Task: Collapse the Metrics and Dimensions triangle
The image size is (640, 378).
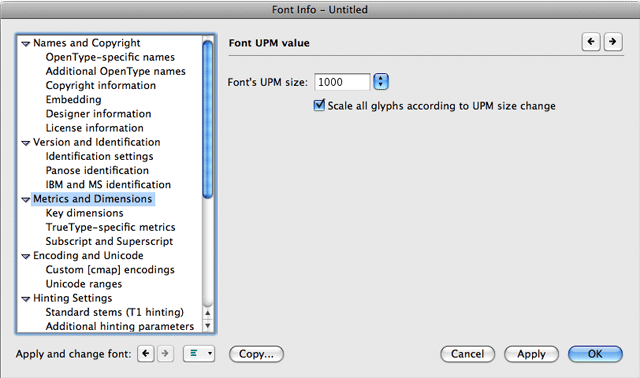Action: click(26, 200)
